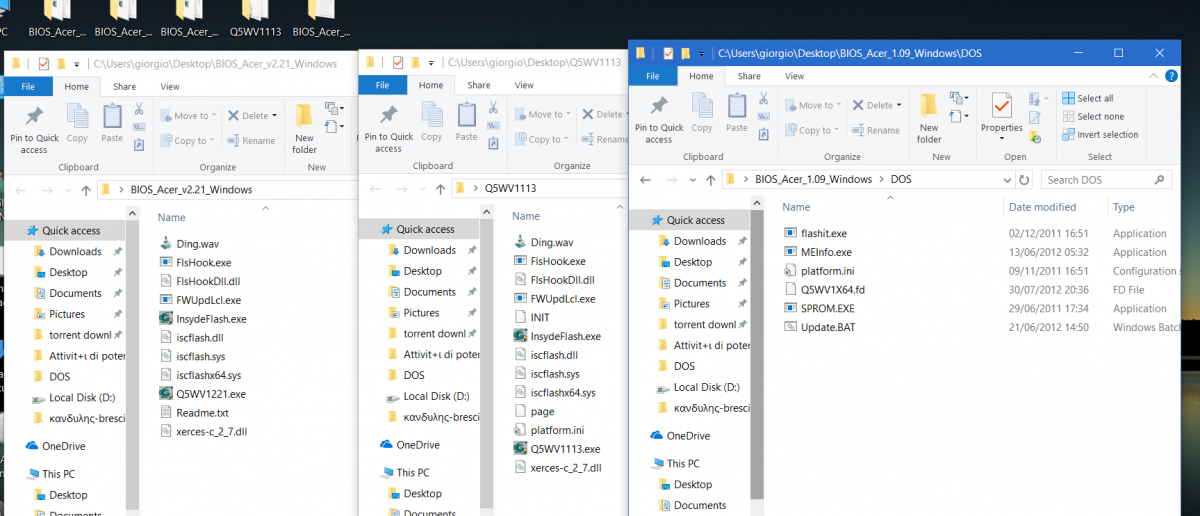Collapse Quick access tree in DOS window

(641, 220)
